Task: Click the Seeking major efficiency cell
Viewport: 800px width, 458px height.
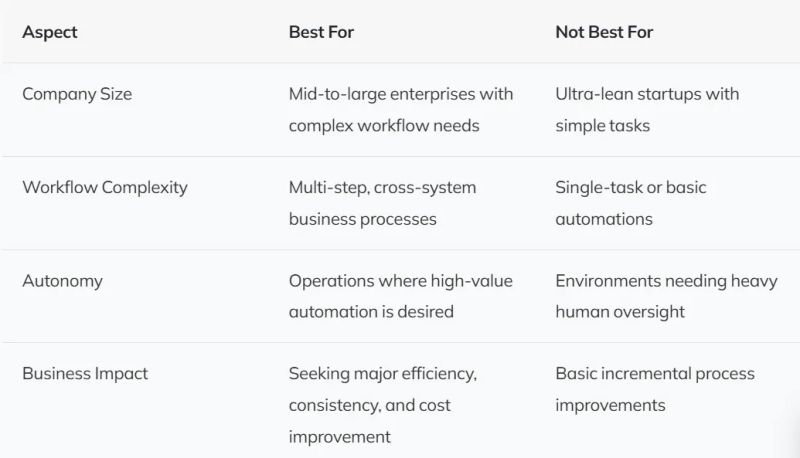Action: (x=382, y=374)
